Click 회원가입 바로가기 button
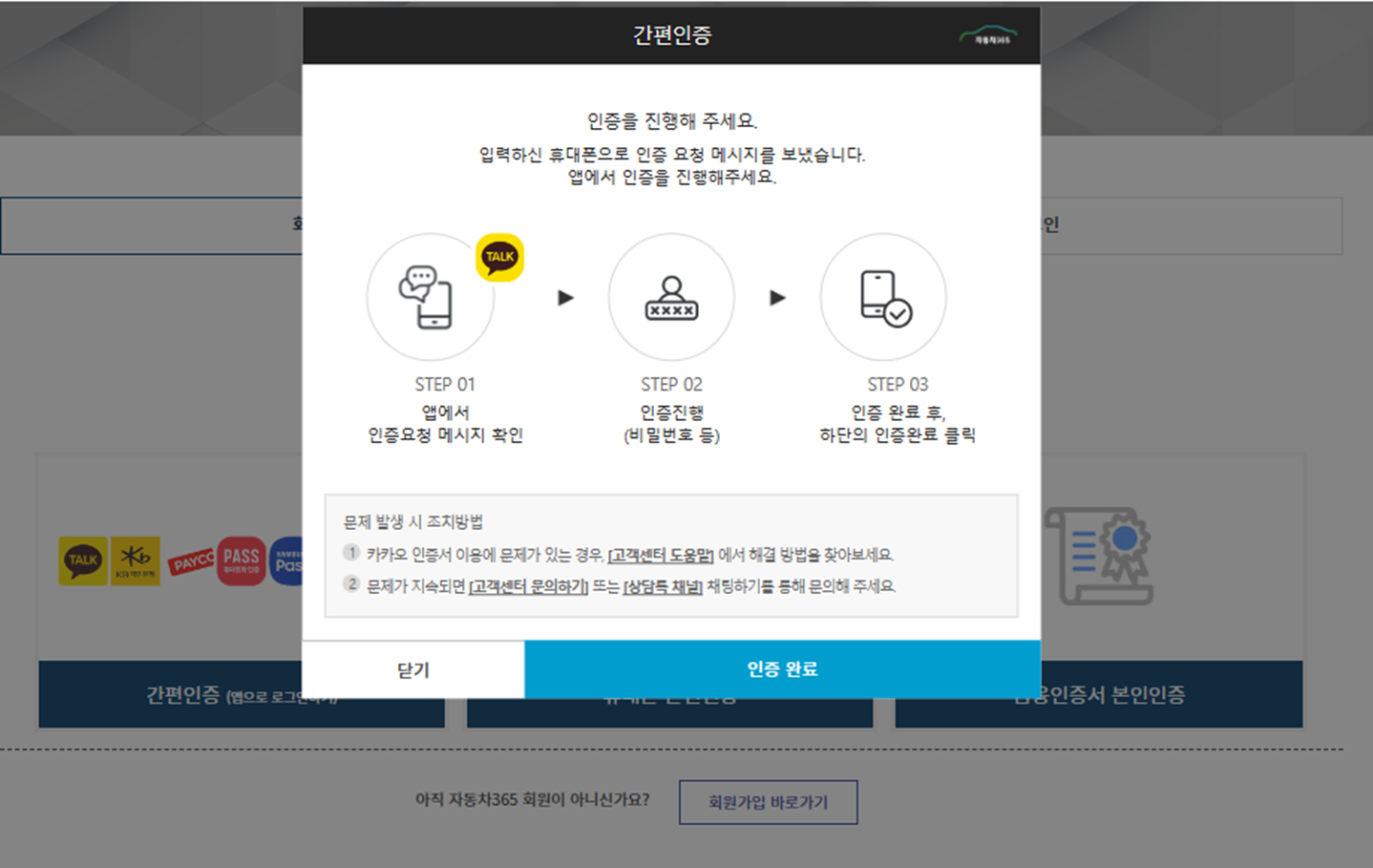 (769, 802)
